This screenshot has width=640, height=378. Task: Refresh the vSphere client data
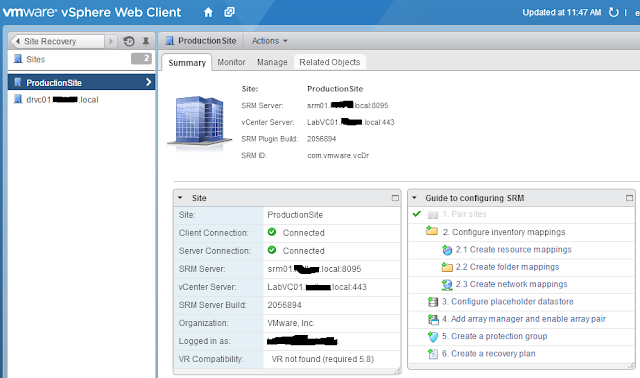[613, 13]
